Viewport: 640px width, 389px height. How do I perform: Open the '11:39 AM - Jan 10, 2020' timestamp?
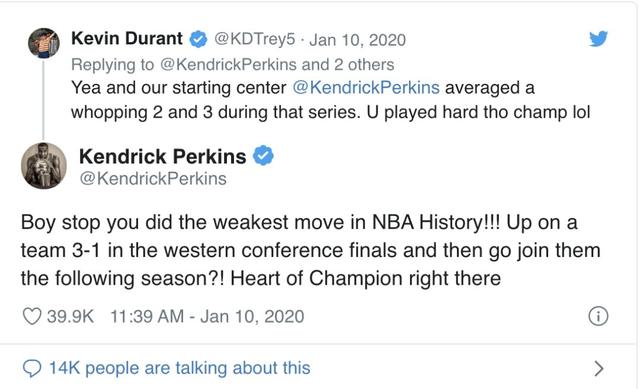tap(207, 317)
